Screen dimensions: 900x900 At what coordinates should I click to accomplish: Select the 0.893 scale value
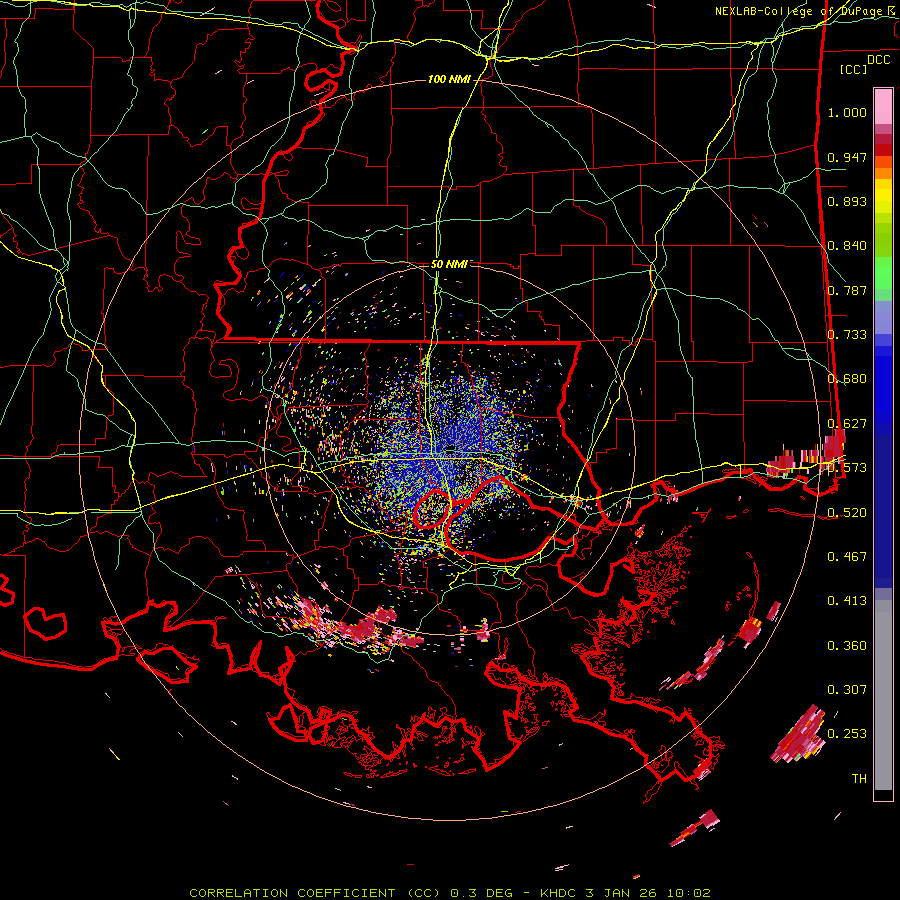(x=847, y=201)
